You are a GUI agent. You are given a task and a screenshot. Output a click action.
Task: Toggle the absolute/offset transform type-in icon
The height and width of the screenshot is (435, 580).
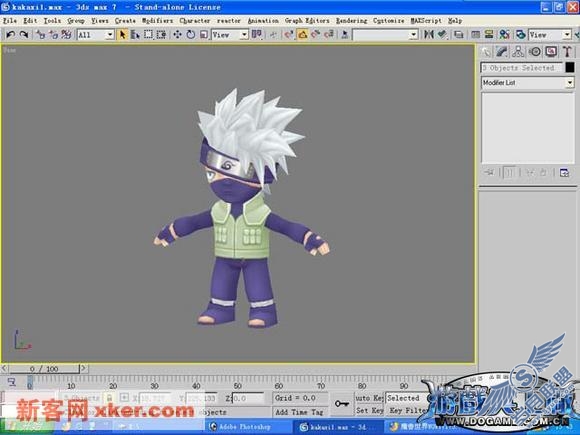tap(125, 398)
